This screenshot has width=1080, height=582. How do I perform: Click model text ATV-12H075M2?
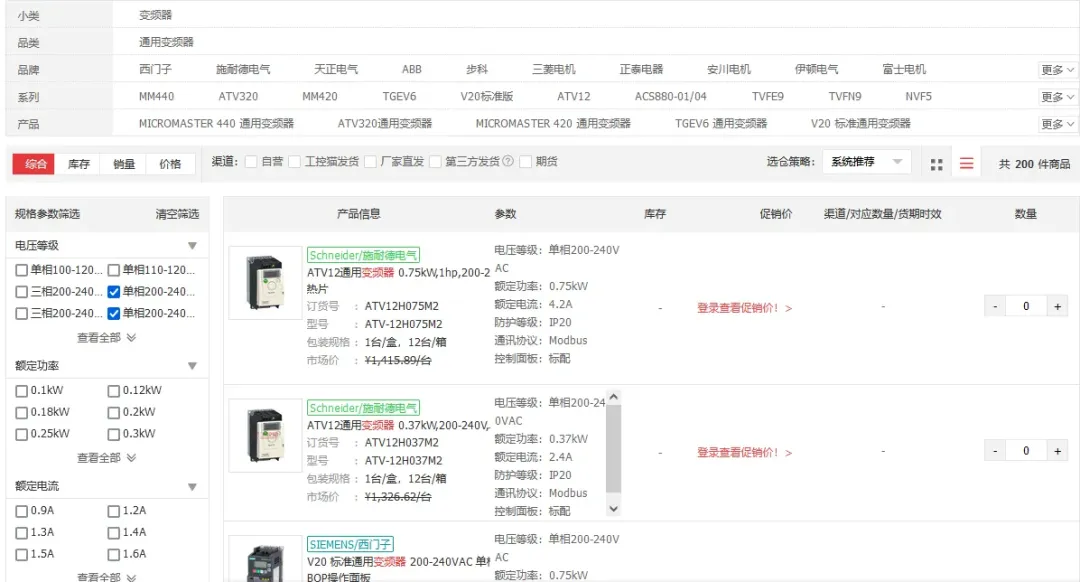point(404,324)
